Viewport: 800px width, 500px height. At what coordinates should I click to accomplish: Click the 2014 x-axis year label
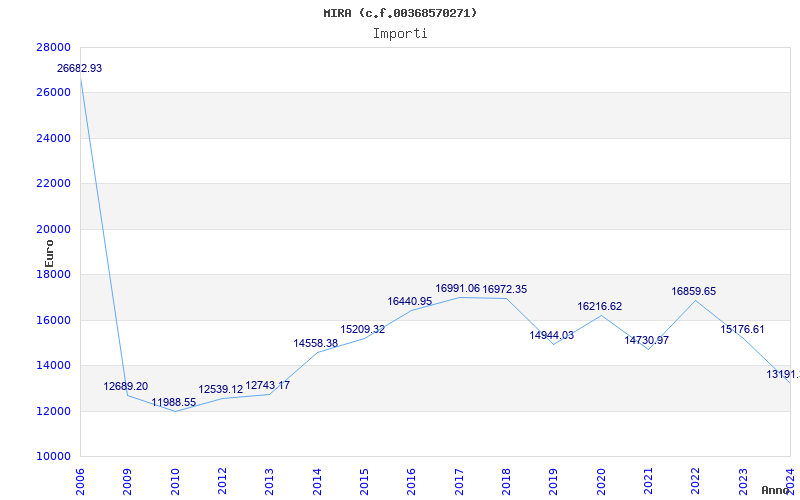pyautogui.click(x=317, y=481)
